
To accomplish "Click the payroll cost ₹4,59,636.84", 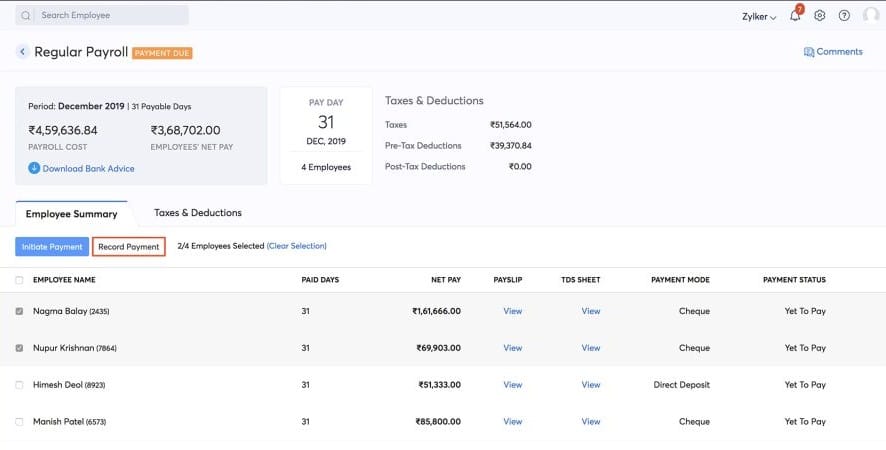I will 63,130.
